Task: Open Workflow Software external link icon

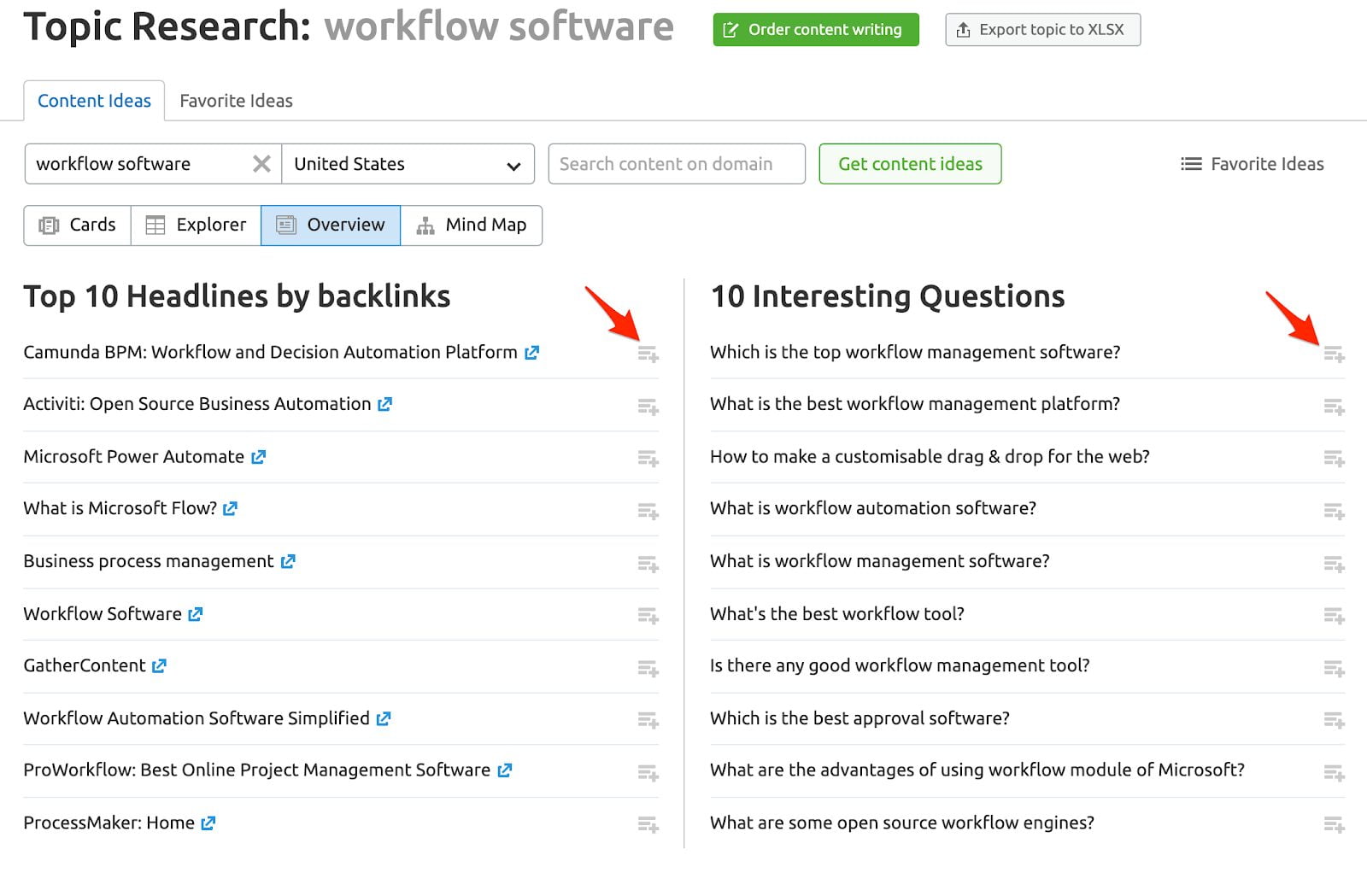Action: coord(196,614)
